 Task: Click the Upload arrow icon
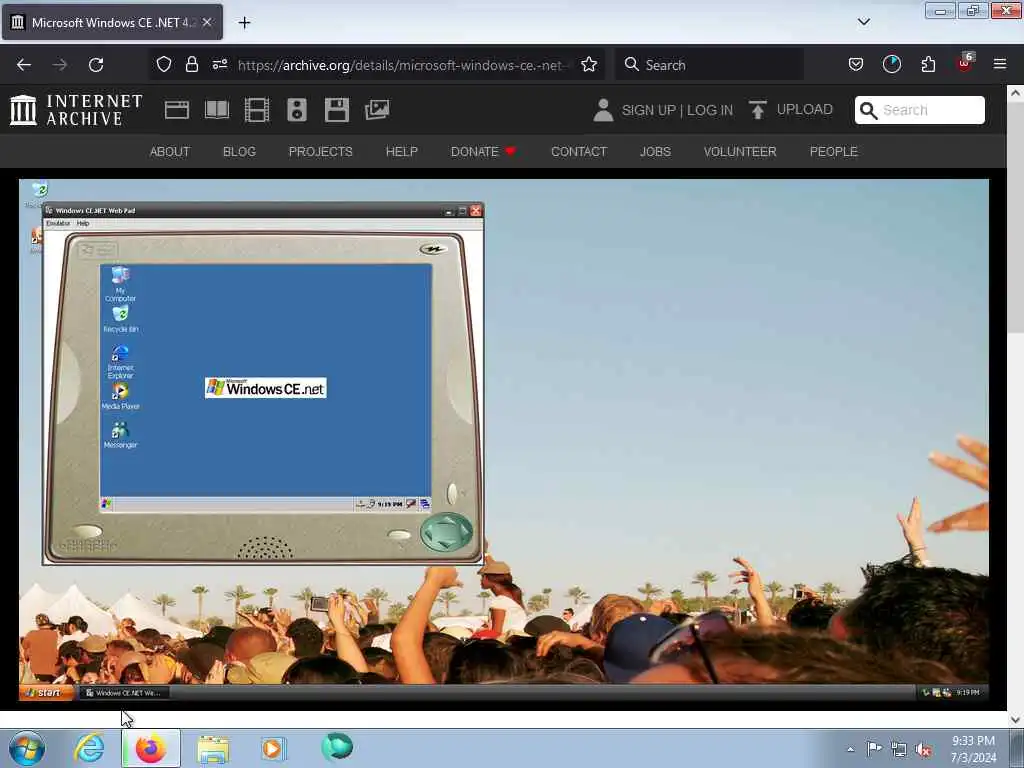click(757, 110)
